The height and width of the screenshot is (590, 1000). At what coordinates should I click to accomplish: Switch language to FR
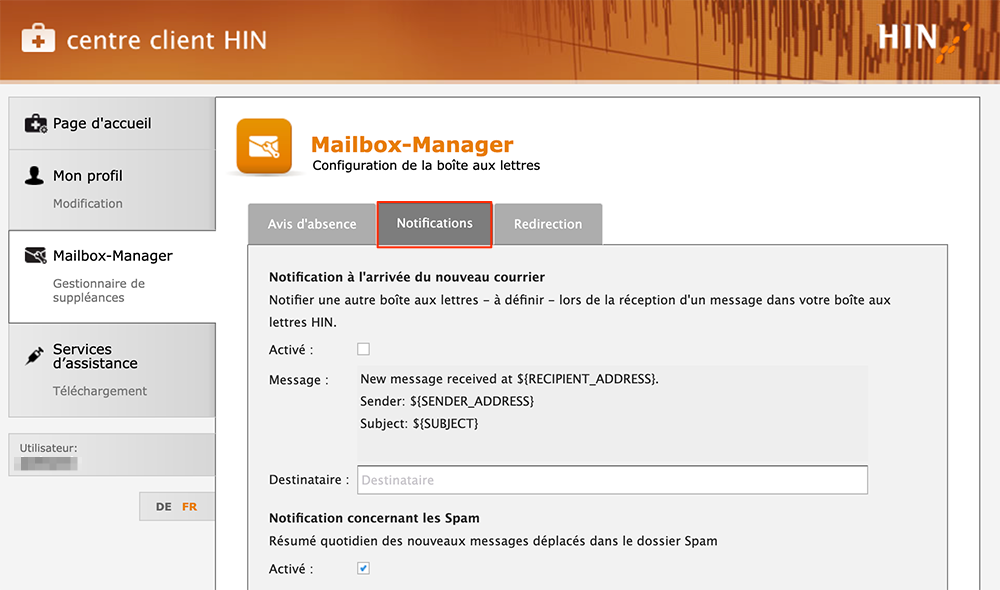click(x=189, y=506)
